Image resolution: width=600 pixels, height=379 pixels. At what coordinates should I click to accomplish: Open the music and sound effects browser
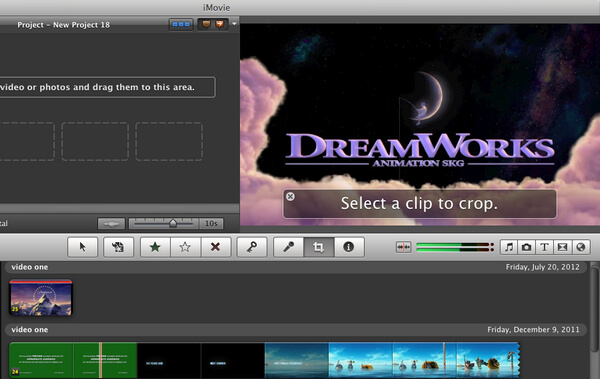pos(509,247)
